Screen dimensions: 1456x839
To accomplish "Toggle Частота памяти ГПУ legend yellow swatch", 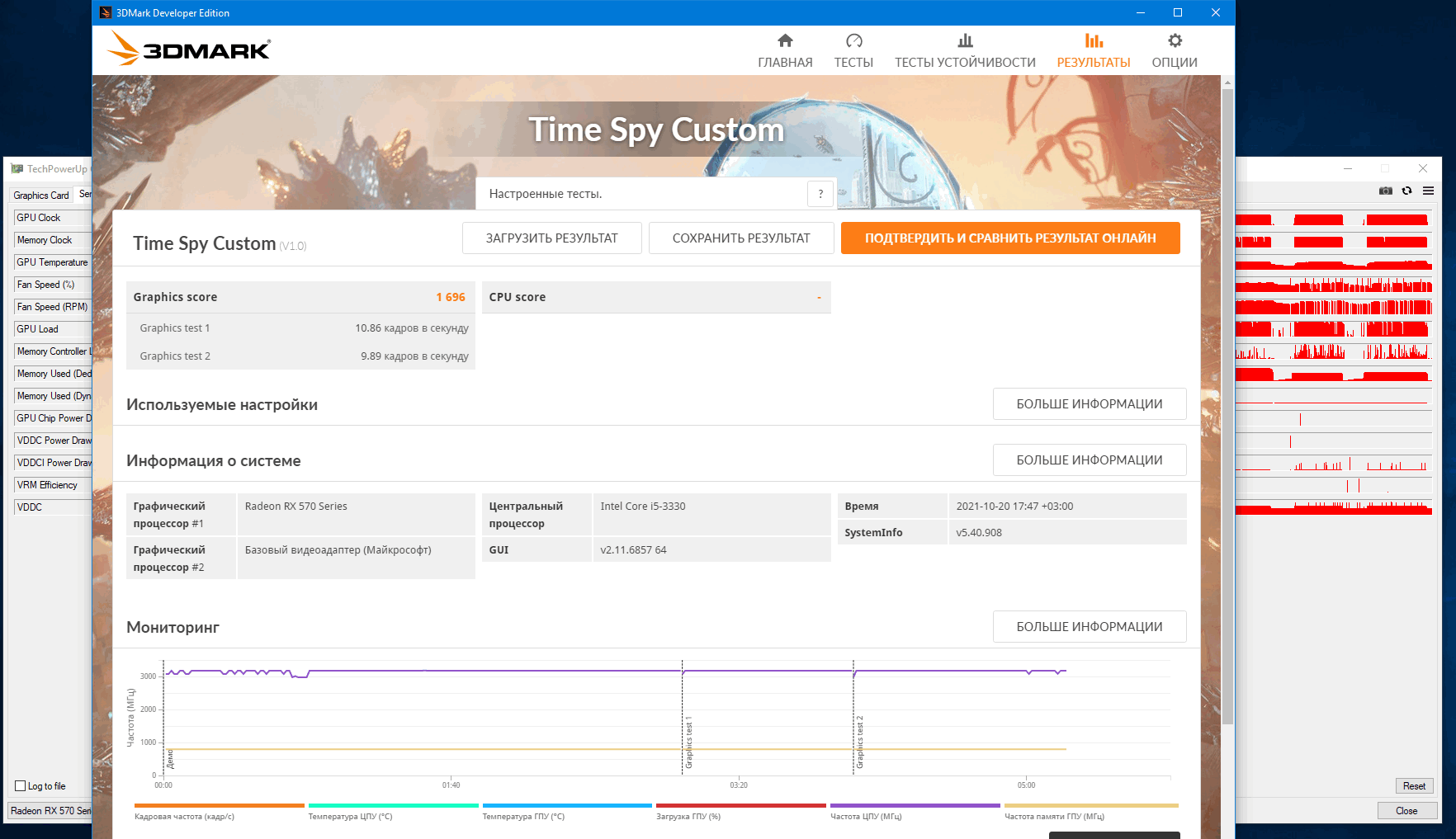I will pyautogui.click(x=1091, y=805).
